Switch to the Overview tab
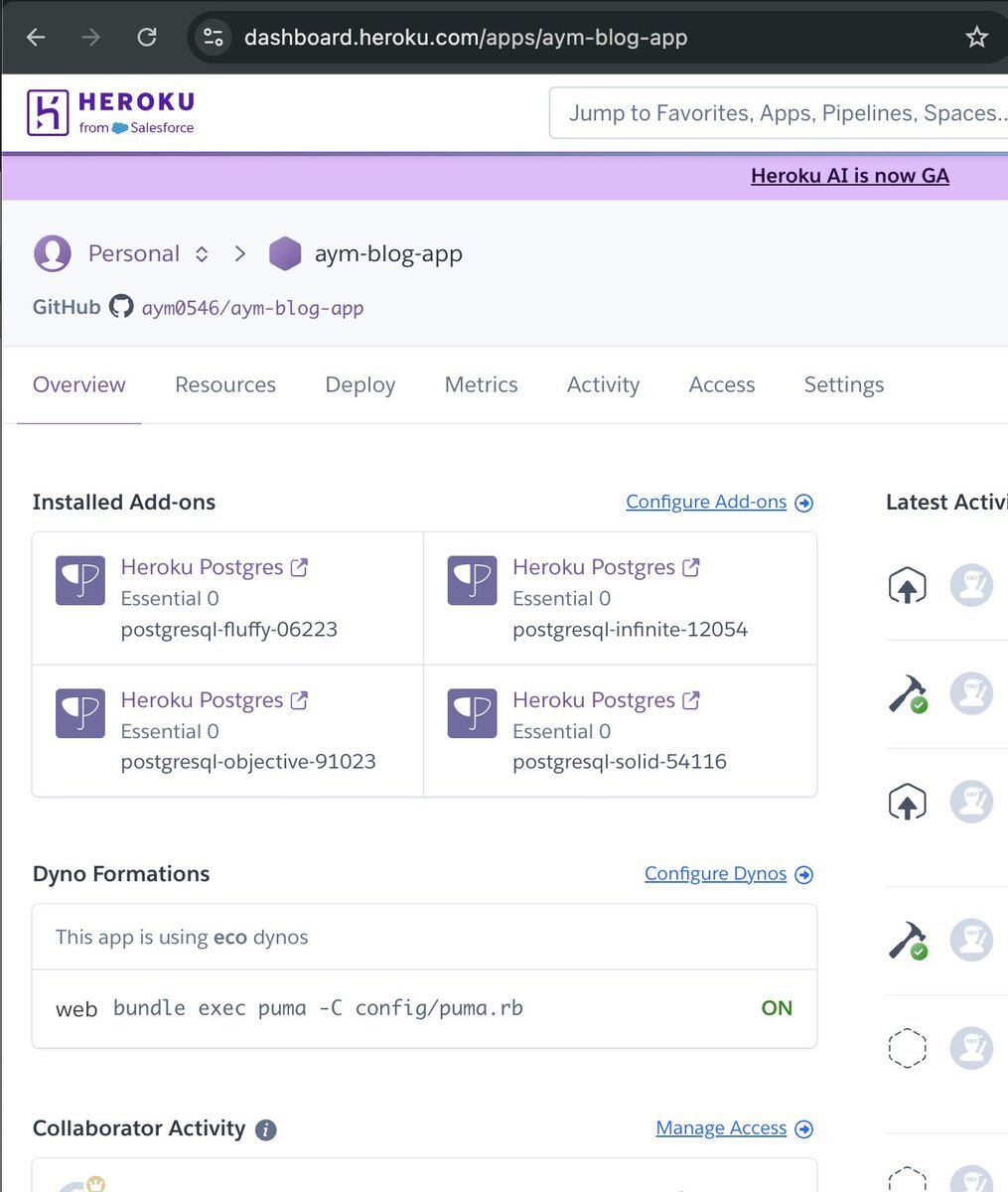1008x1192 pixels. [79, 384]
